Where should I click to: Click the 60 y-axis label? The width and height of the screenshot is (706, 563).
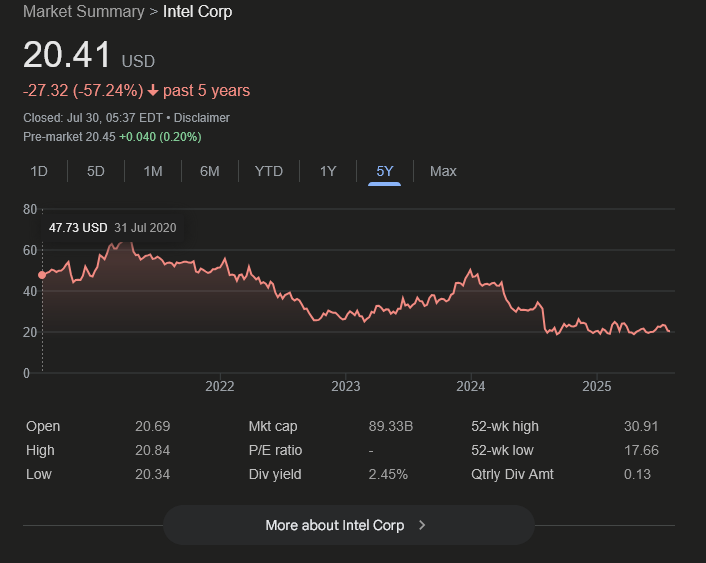coord(30,250)
